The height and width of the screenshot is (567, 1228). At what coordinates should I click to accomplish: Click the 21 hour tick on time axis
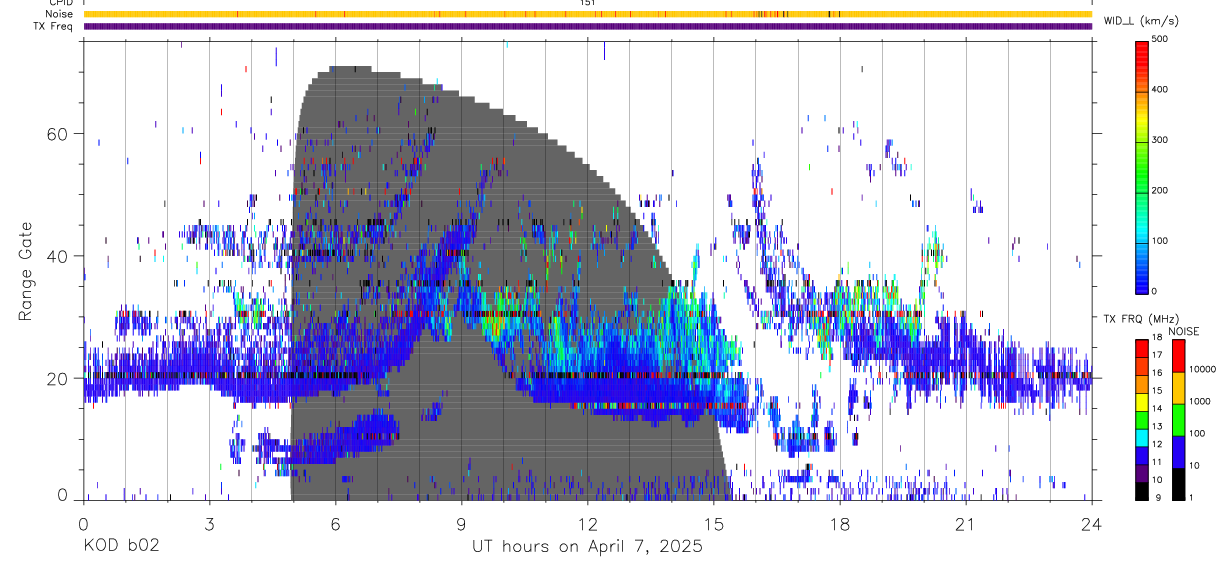(x=966, y=523)
